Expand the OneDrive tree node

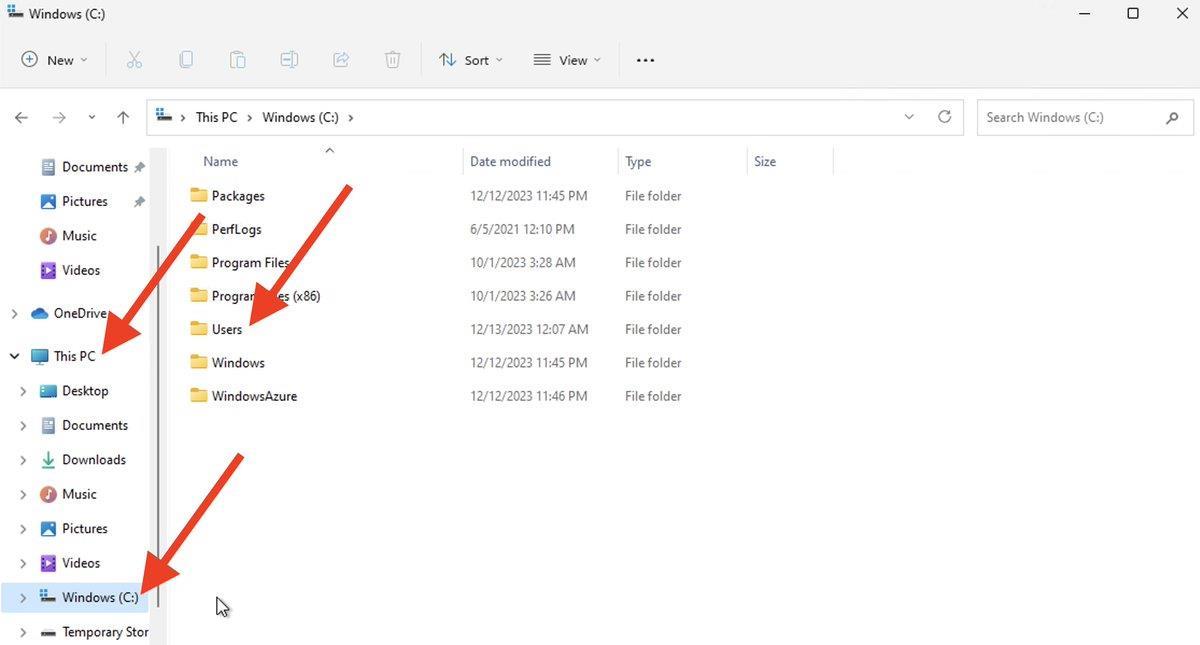click(15, 313)
